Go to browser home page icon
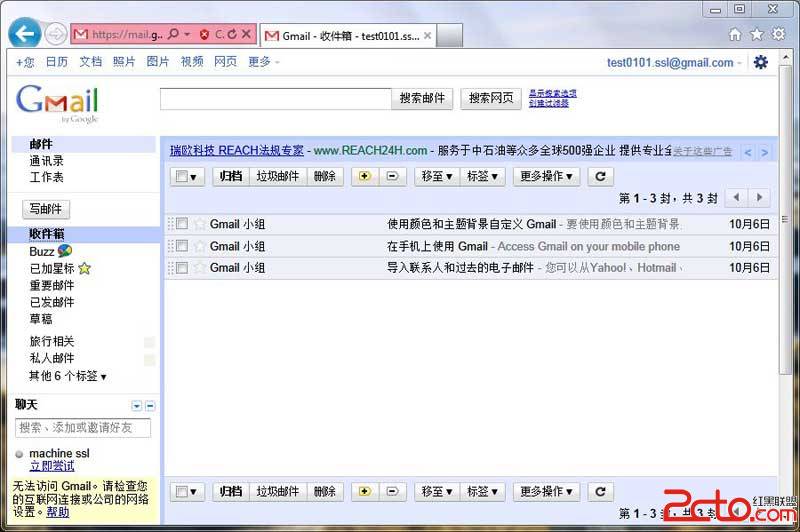 tap(735, 35)
